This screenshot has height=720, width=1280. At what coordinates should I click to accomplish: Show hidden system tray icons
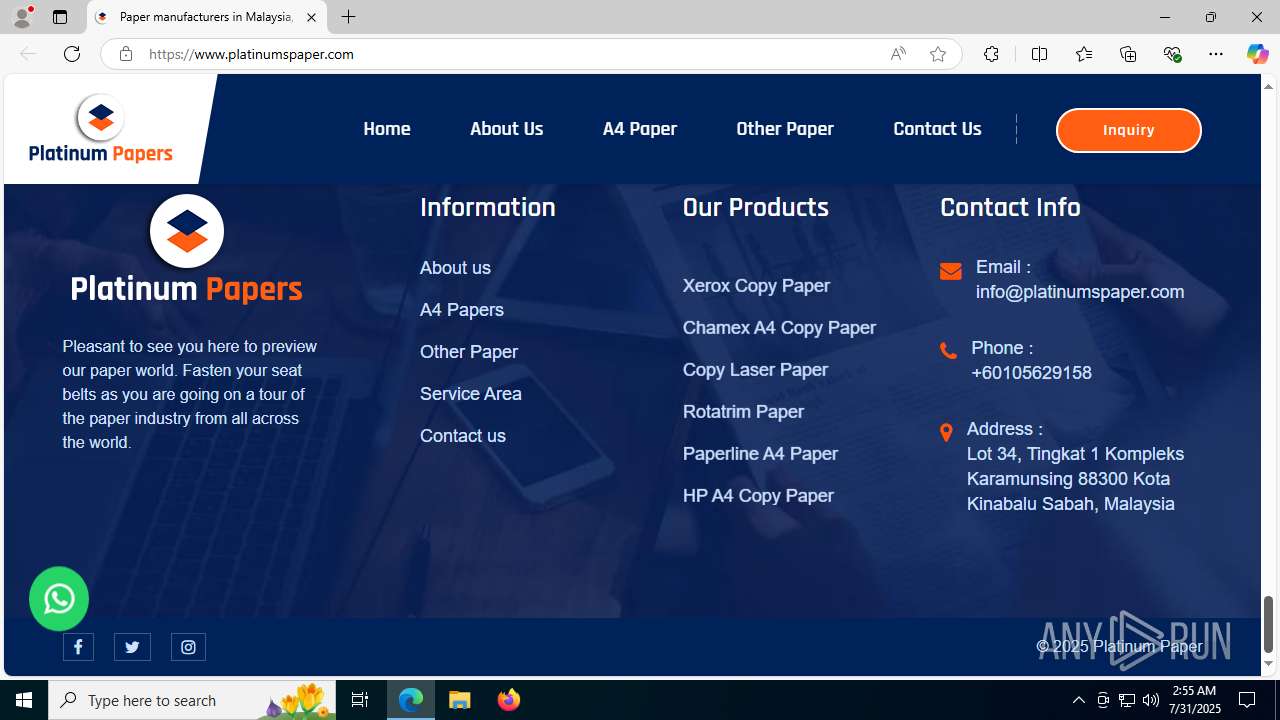click(x=1079, y=700)
